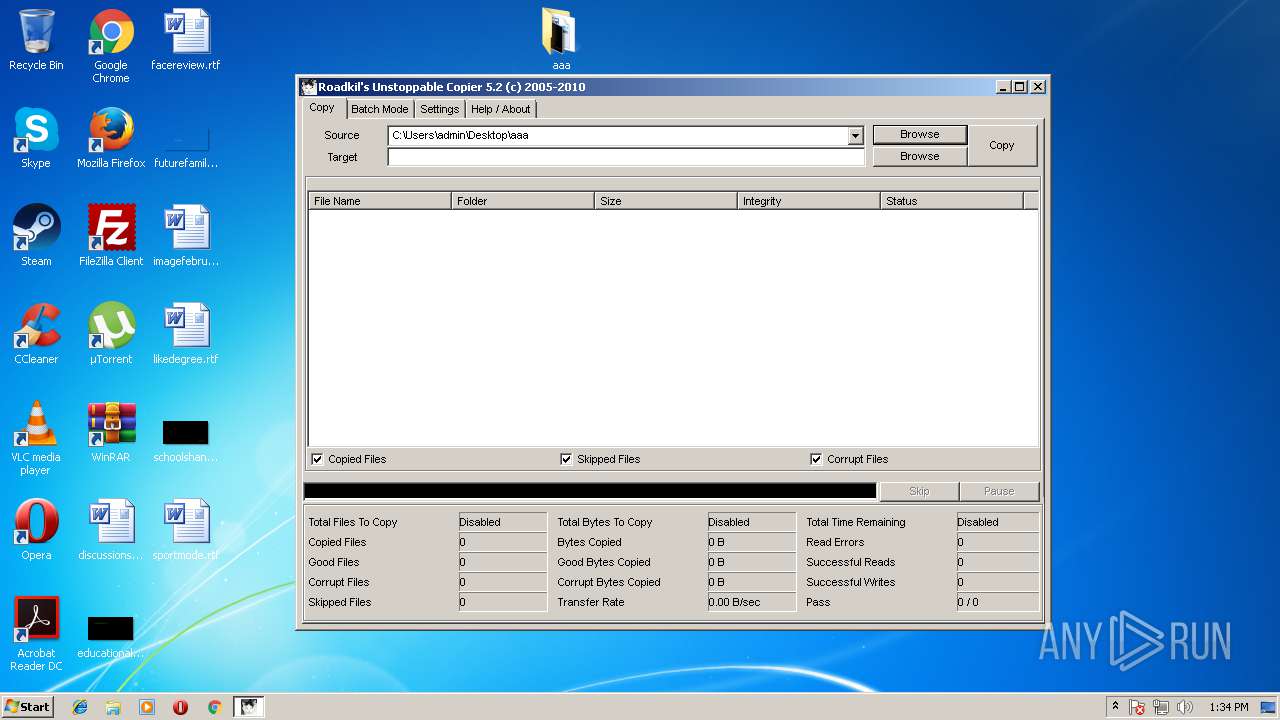Select the futurefamil... desktop file
The height and width of the screenshot is (720, 1280).
(x=186, y=145)
